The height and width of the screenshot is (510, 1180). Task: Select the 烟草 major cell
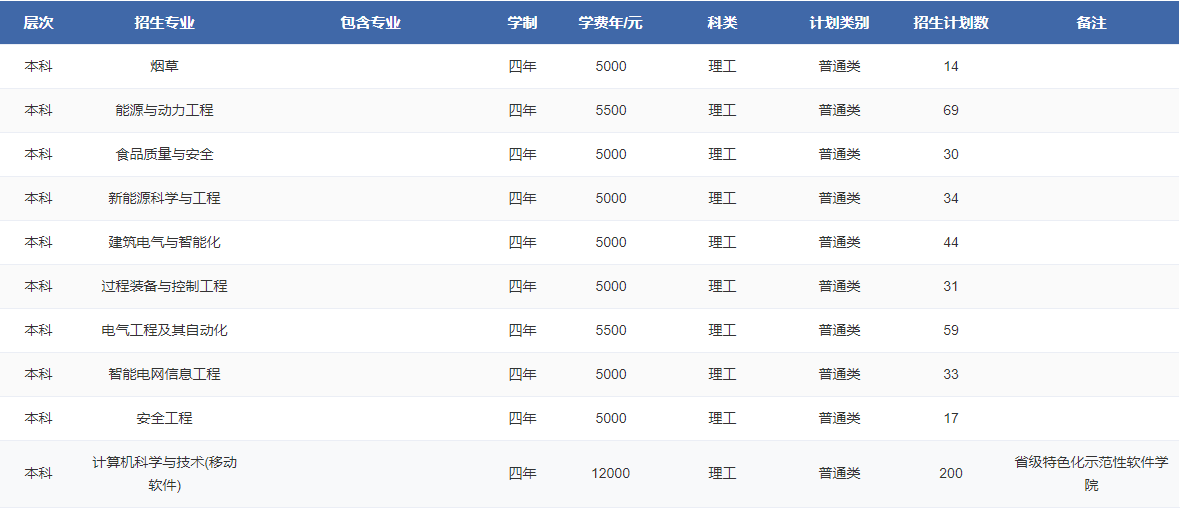click(164, 67)
